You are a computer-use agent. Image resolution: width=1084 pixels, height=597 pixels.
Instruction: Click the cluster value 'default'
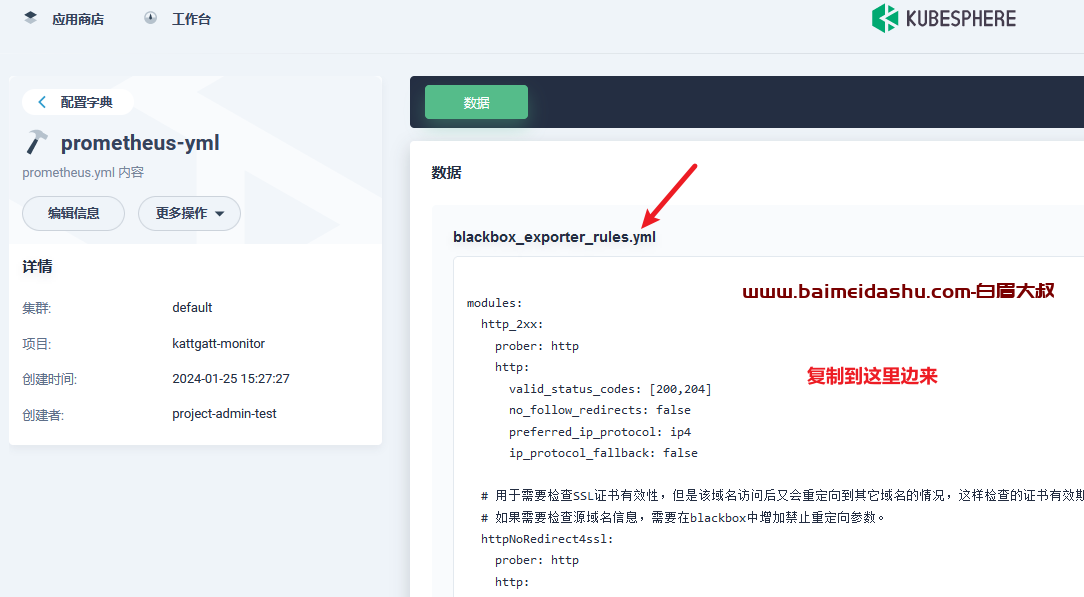click(x=192, y=307)
